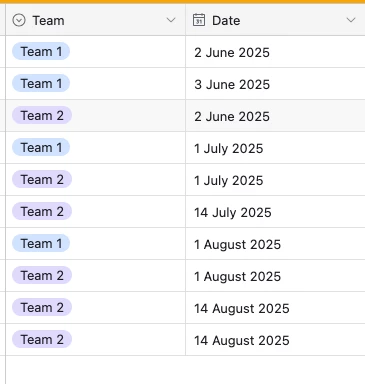Open the Date column dropdown arrow
This screenshot has width=365, height=384.
click(x=351, y=20)
